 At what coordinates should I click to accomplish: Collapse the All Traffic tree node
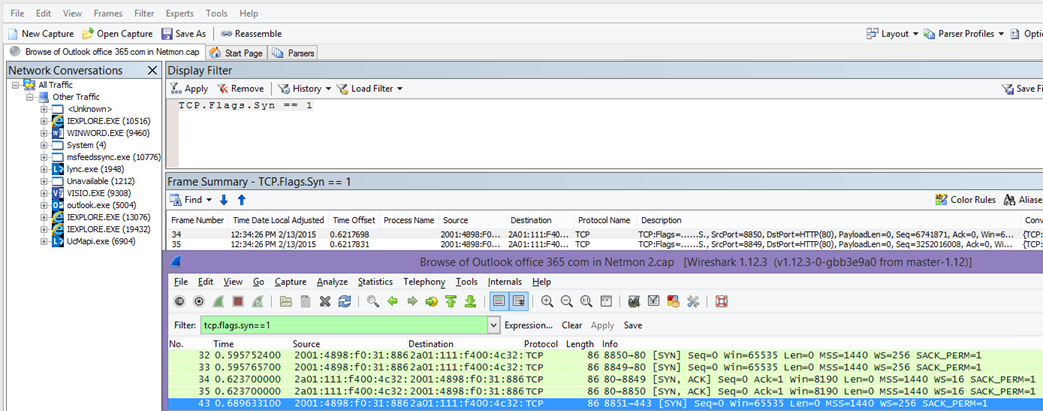pyautogui.click(x=16, y=85)
